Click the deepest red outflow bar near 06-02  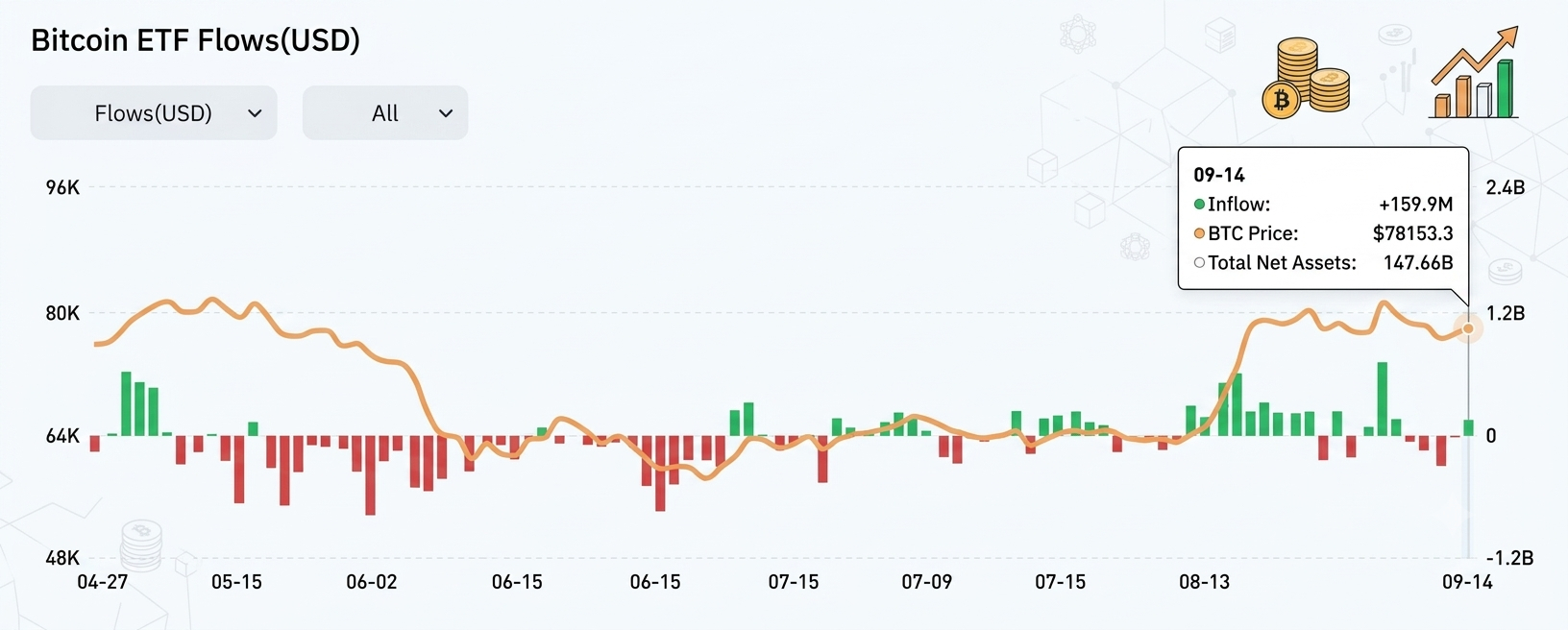pyautogui.click(x=370, y=475)
